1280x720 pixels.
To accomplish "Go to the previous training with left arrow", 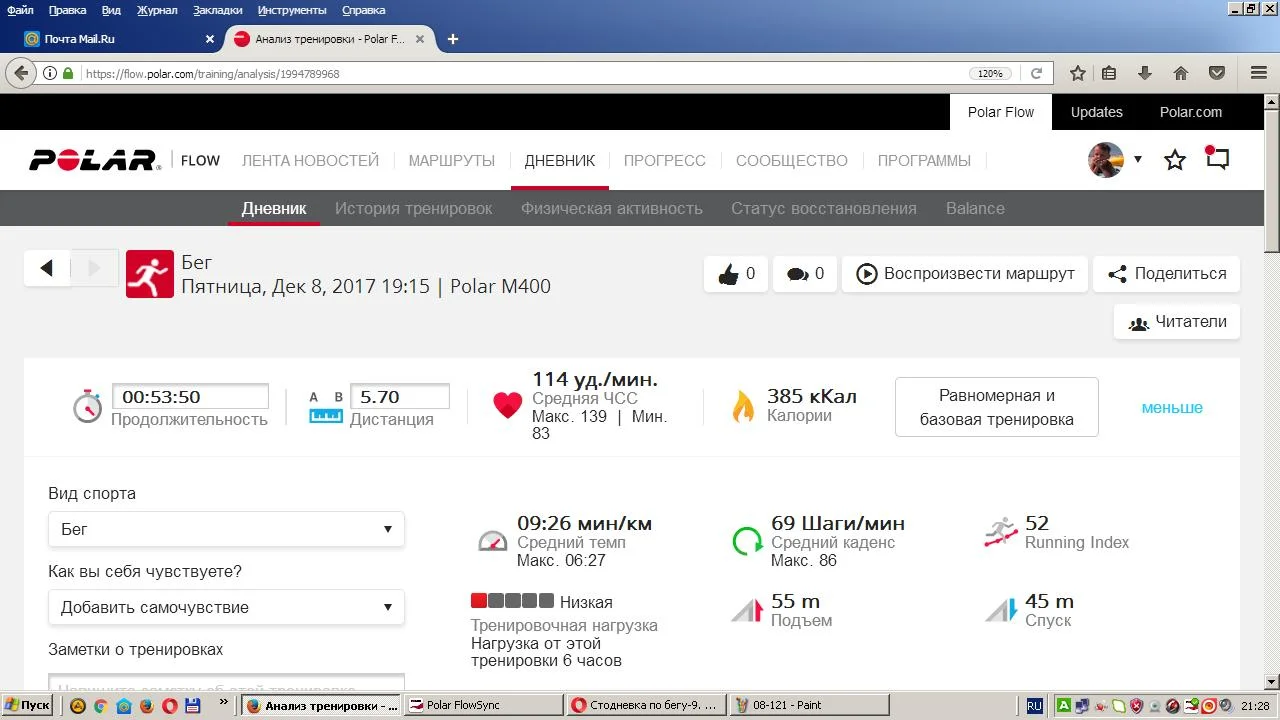I will click(46, 268).
